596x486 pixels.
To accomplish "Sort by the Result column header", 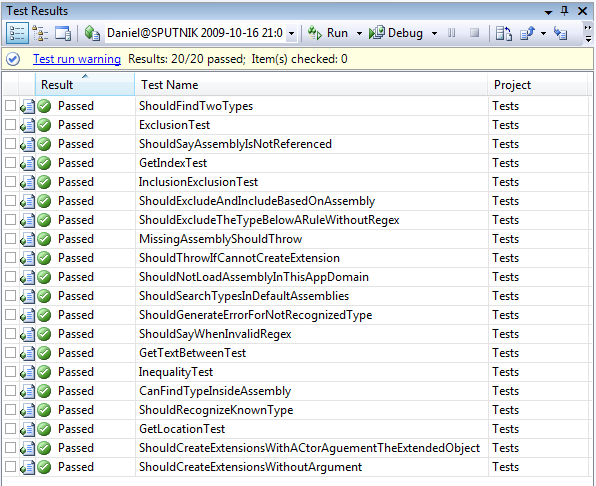I will pyautogui.click(x=85, y=84).
